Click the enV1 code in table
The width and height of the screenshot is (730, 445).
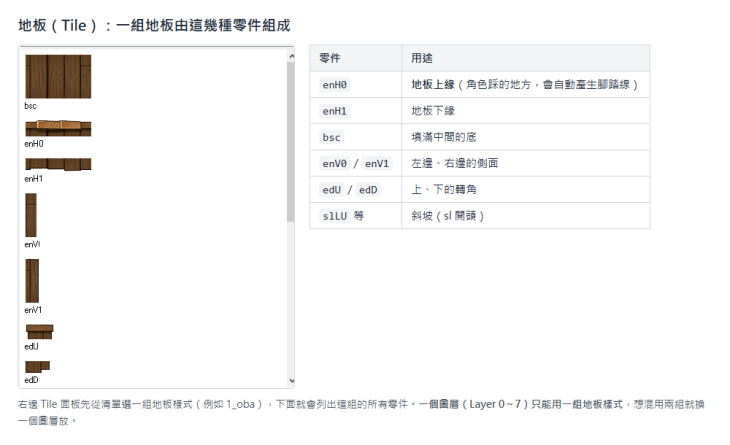[377, 163]
